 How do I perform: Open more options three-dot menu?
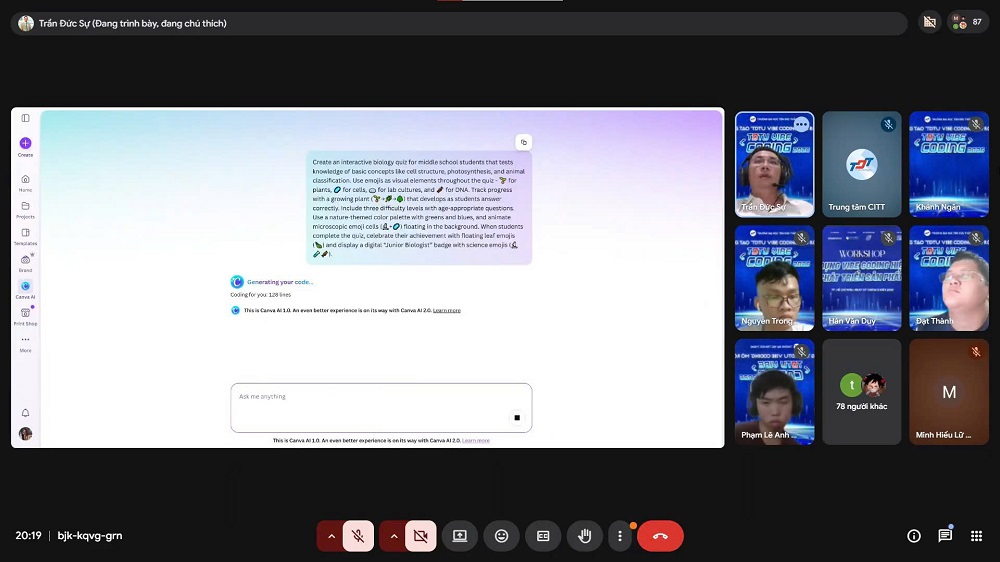[x=620, y=536]
